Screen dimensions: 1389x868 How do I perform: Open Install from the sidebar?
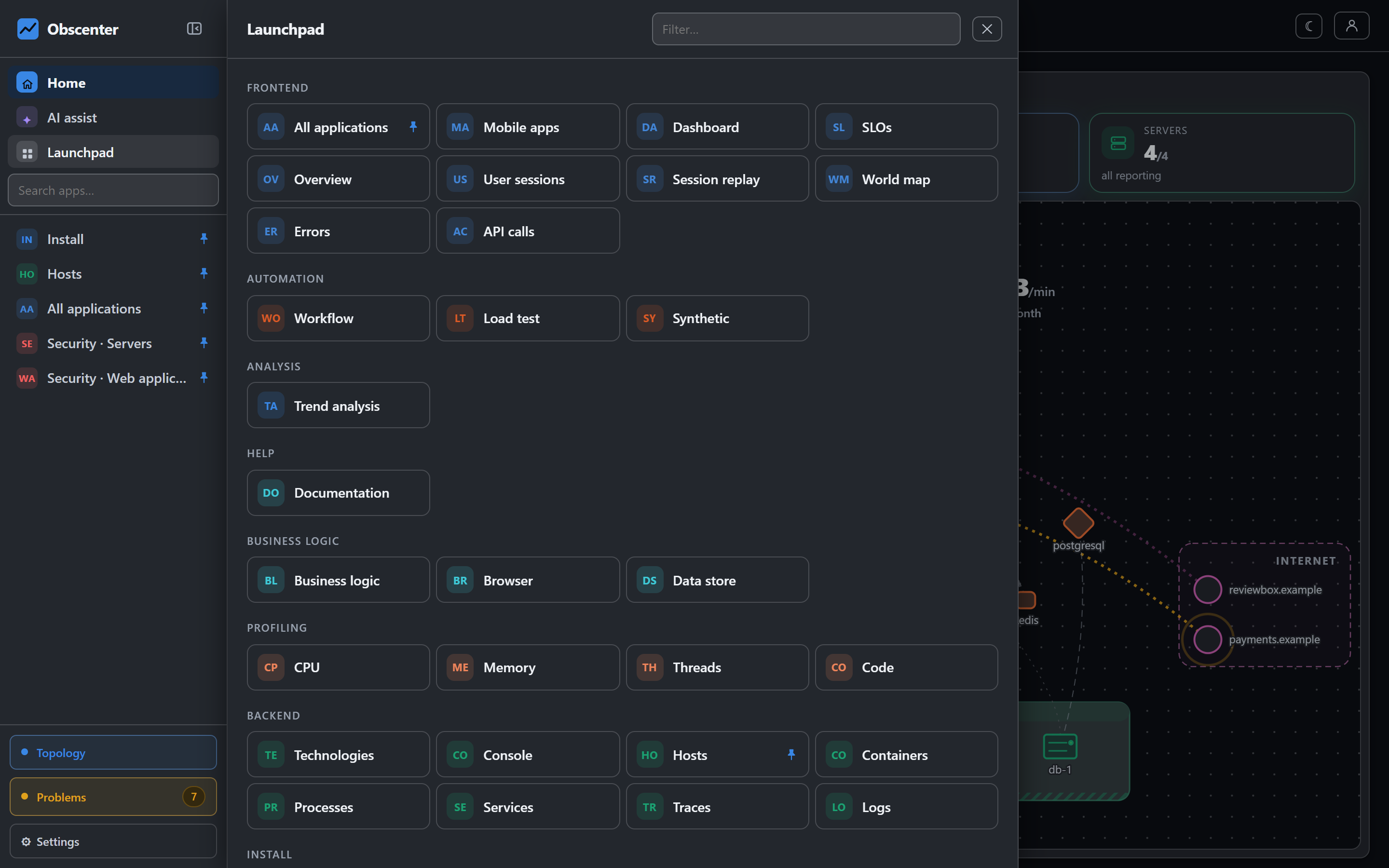click(113, 239)
